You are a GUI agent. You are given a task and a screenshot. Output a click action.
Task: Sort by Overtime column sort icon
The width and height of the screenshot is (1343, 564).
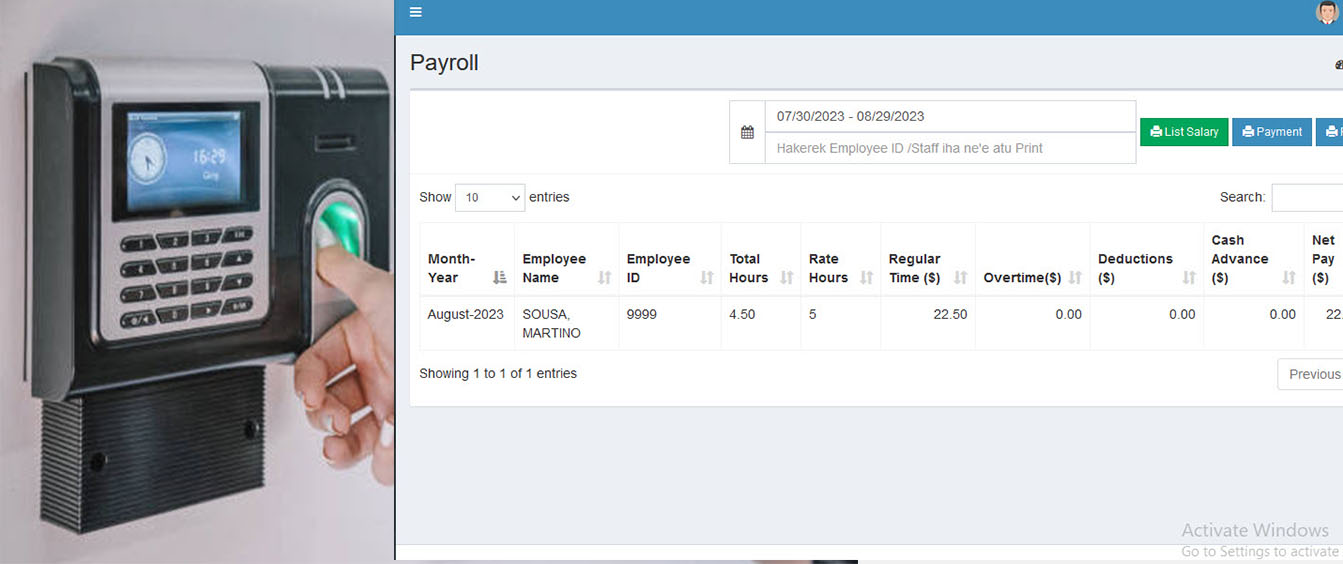coord(1075,278)
